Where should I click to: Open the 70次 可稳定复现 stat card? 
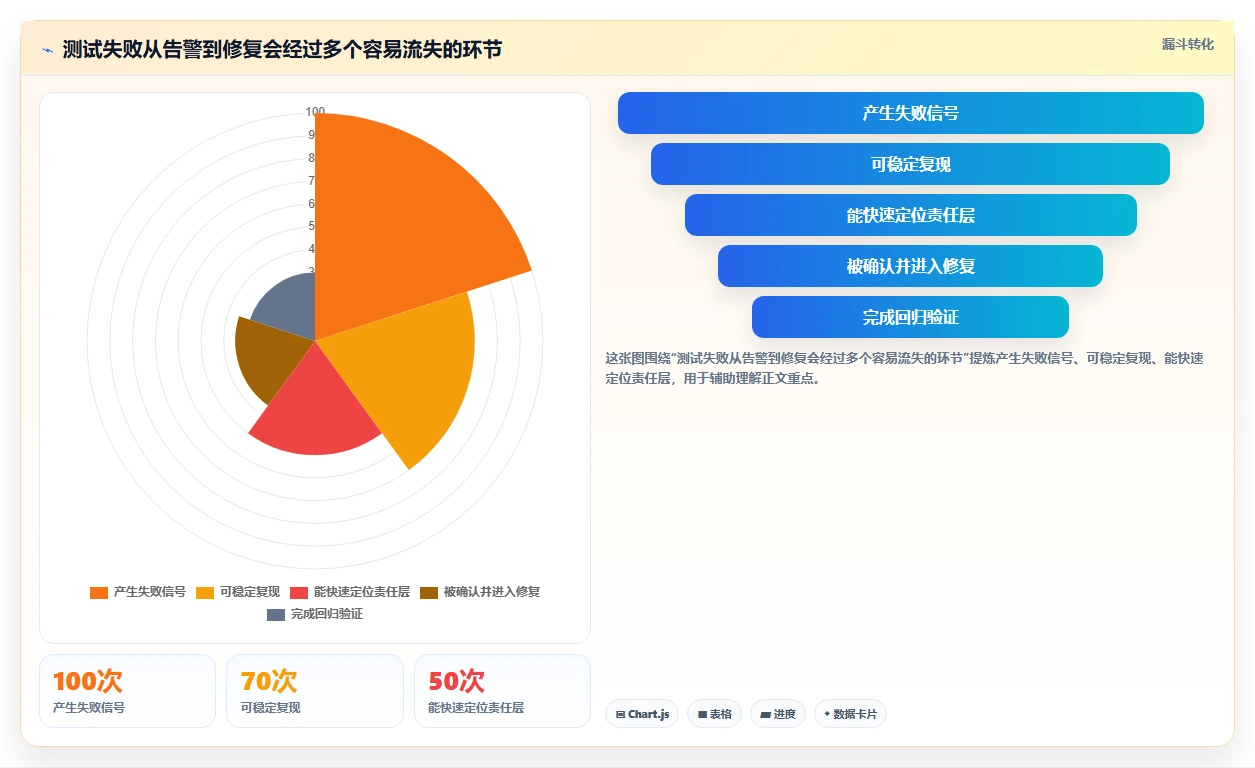pos(315,691)
